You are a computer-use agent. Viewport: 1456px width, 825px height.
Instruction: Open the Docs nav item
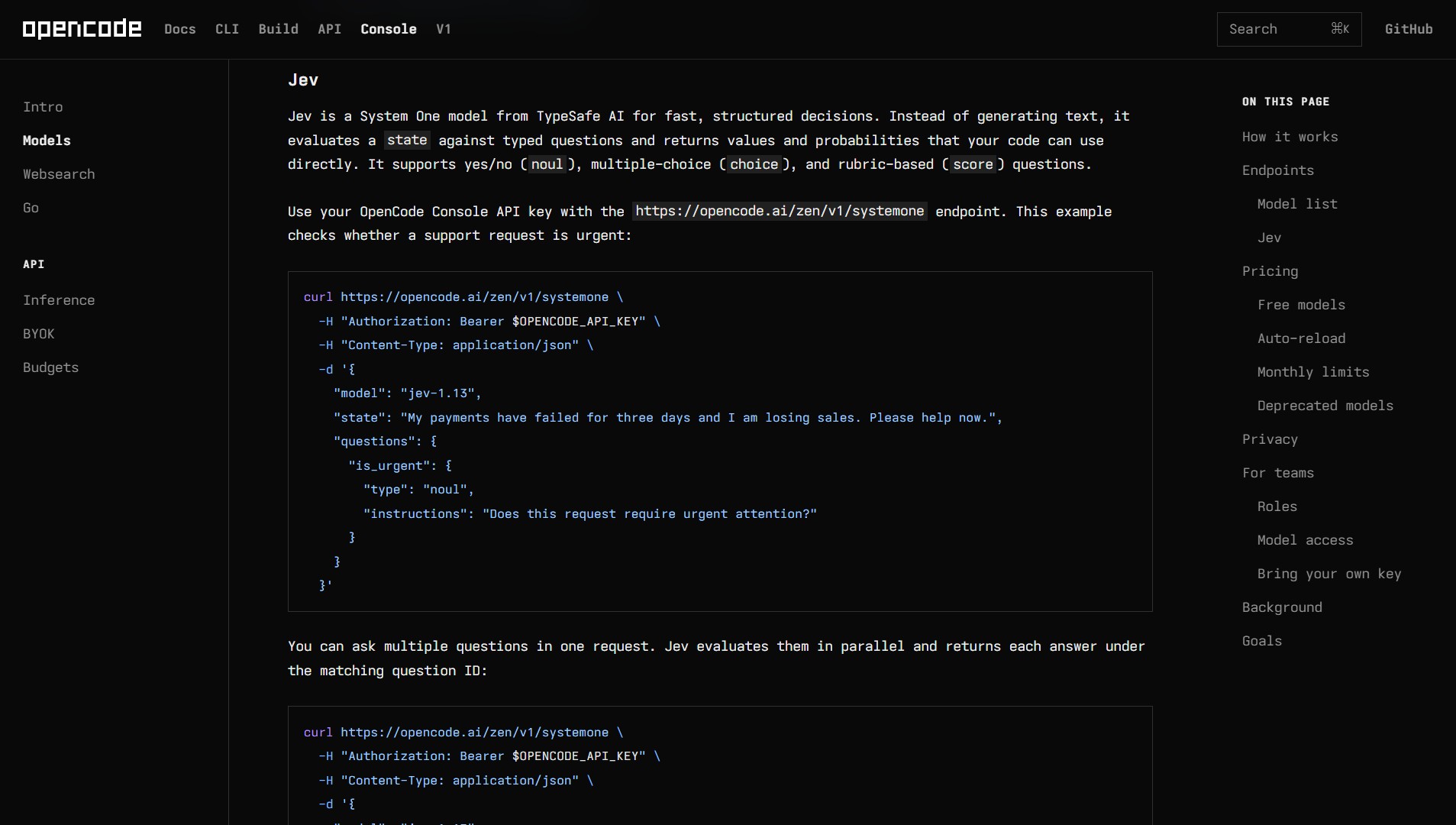[x=180, y=29]
